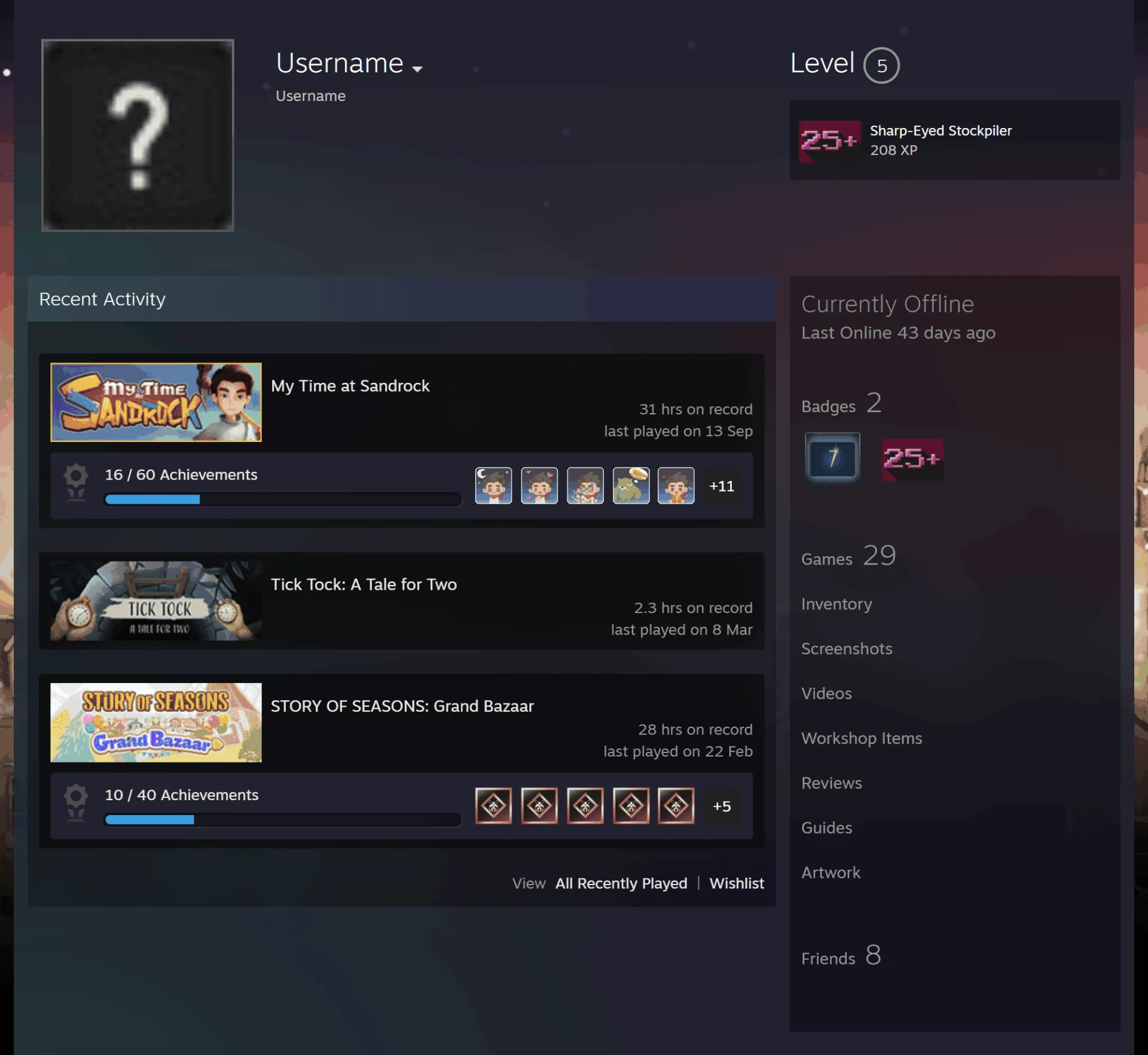This screenshot has width=1148, height=1055.
Task: Select the pink 25+ badge under Badges
Action: (912, 459)
